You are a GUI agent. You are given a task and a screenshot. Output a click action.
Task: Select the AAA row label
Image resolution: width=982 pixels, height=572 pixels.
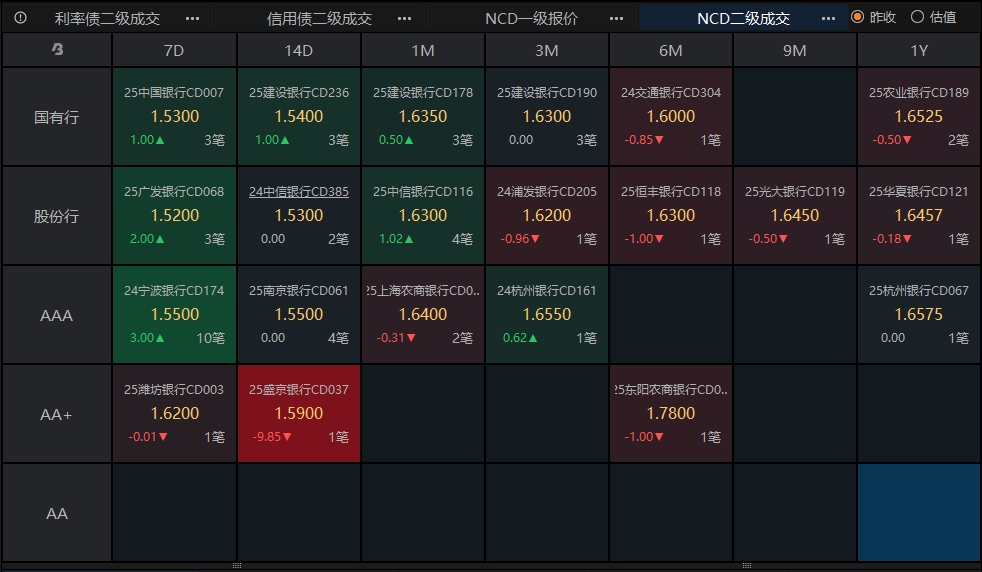pos(56,315)
